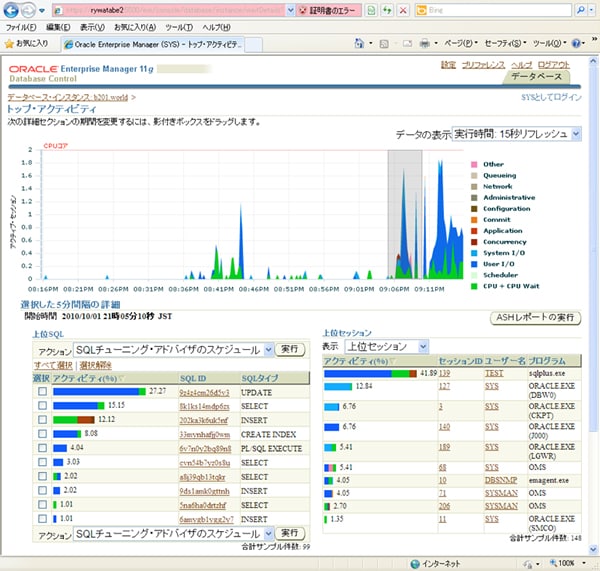Click the ASHレポートの実行 button

[535, 318]
